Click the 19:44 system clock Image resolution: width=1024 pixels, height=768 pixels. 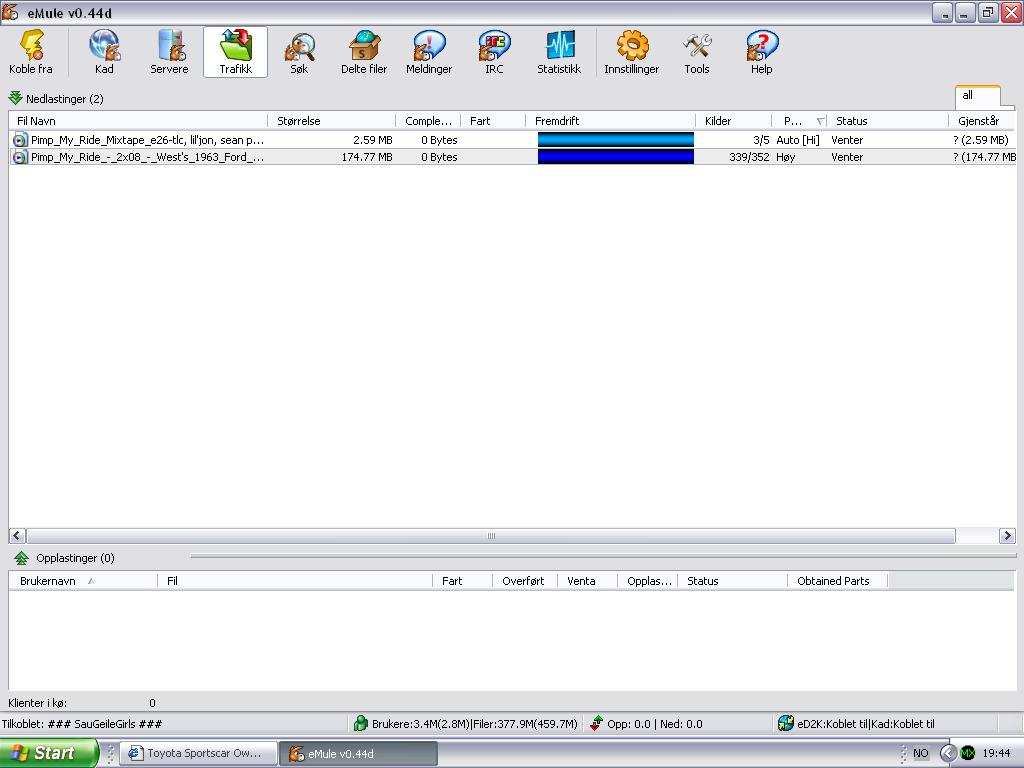click(x=996, y=754)
